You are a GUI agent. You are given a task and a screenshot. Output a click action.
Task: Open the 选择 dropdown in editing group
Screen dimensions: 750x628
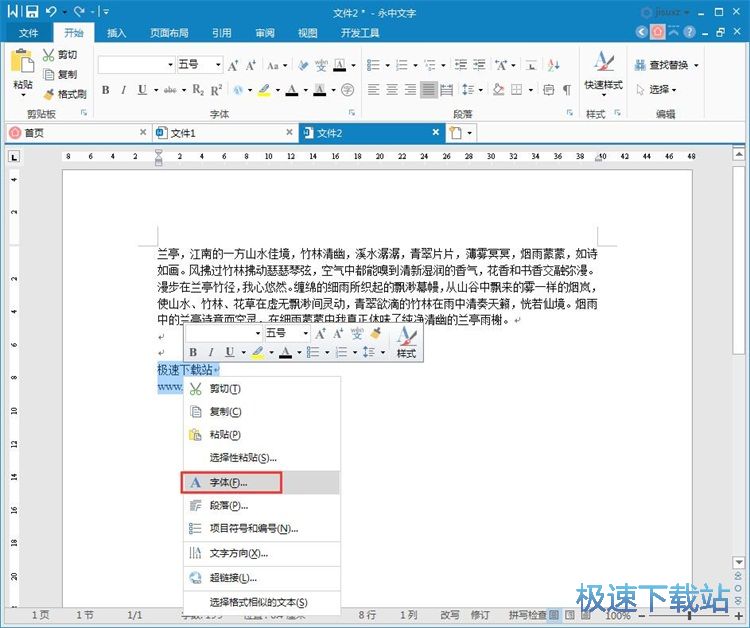(656, 89)
